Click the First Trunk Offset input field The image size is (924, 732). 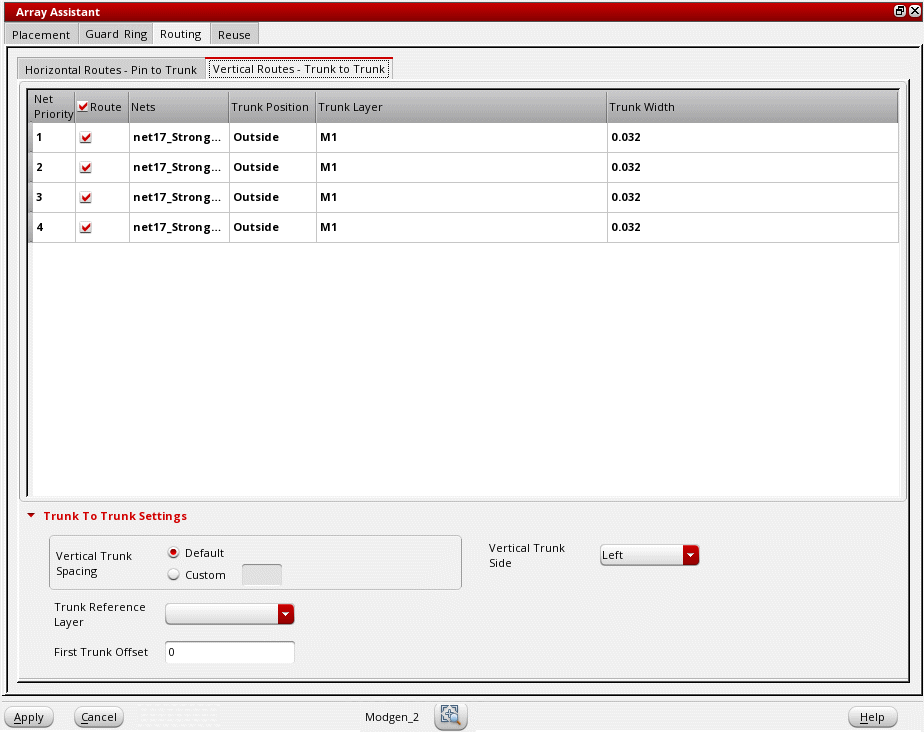click(229, 652)
